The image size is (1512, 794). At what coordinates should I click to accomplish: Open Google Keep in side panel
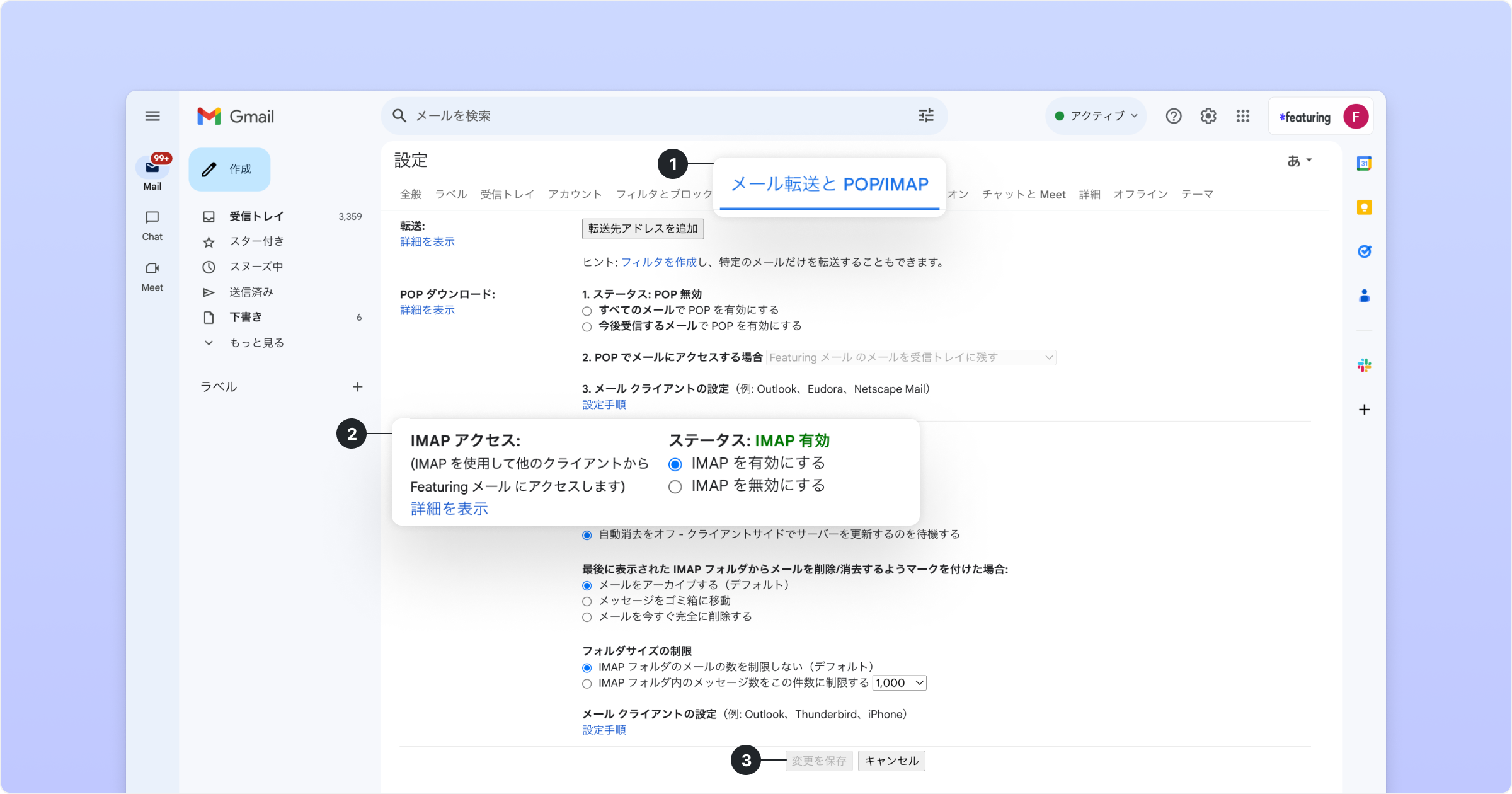[1364, 207]
